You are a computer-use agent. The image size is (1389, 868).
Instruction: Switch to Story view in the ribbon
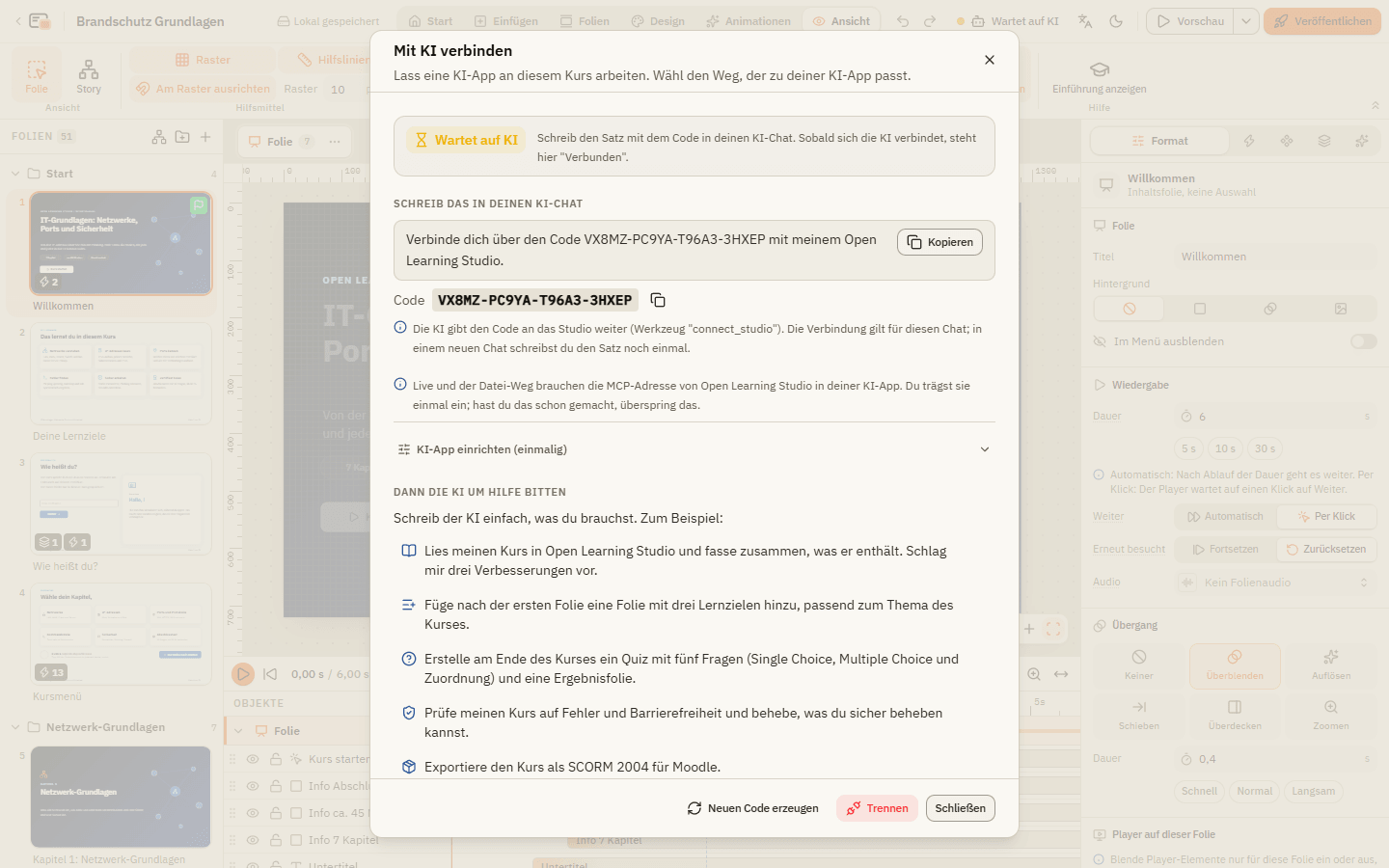point(89,76)
